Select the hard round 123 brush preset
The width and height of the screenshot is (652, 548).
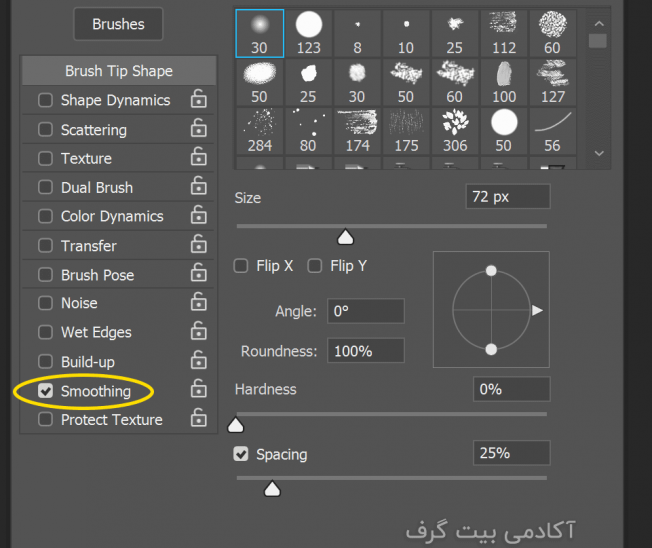(309, 33)
